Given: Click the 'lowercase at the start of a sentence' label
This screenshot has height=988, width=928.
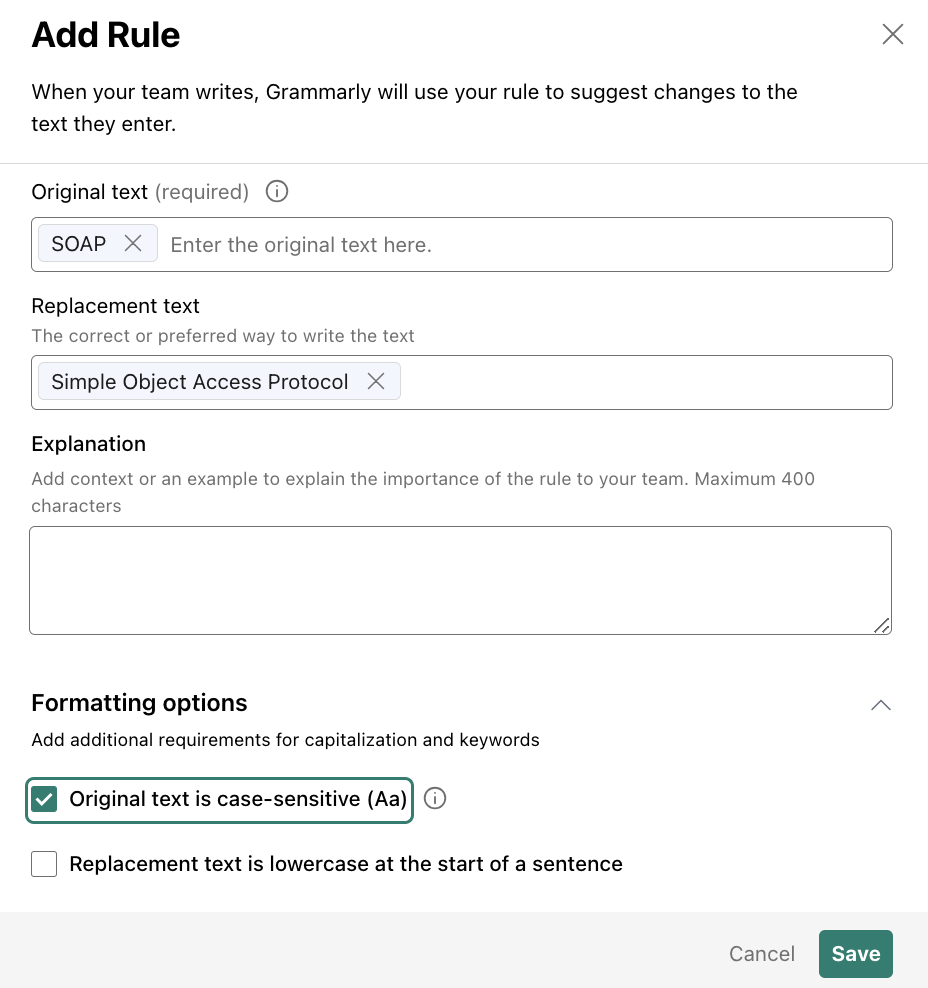Looking at the screenshot, I should [x=446, y=864].
